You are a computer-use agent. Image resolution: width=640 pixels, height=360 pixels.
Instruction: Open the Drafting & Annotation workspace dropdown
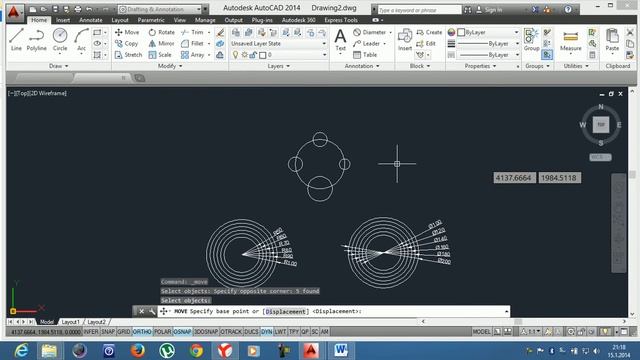tap(160, 9)
